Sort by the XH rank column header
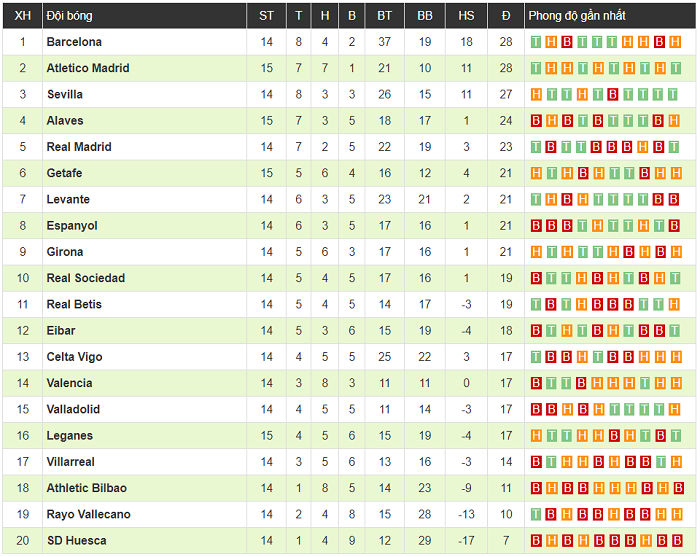700x557 pixels. [x=22, y=15]
